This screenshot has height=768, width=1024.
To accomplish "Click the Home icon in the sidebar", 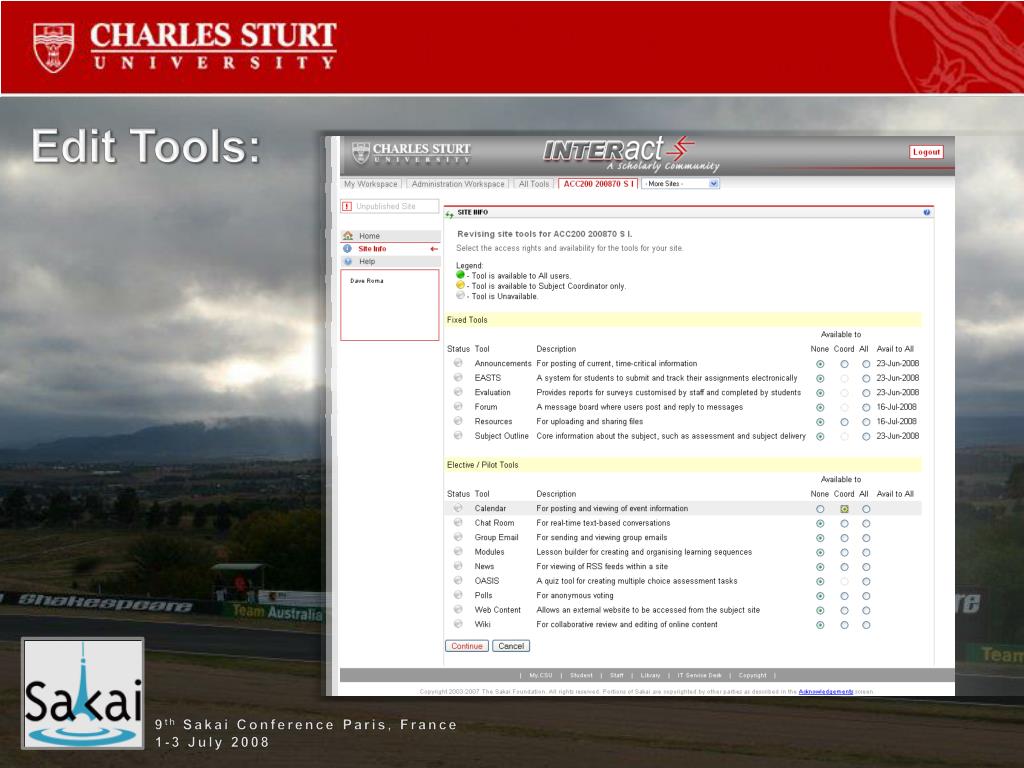I will pos(348,236).
